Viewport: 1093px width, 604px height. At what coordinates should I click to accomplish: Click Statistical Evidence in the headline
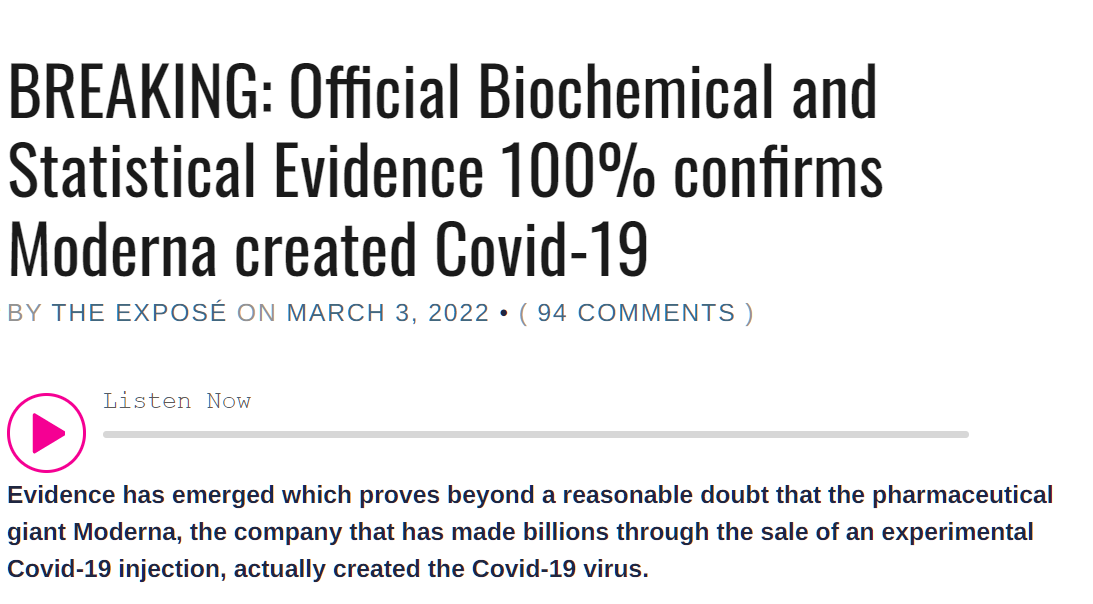pos(245,170)
